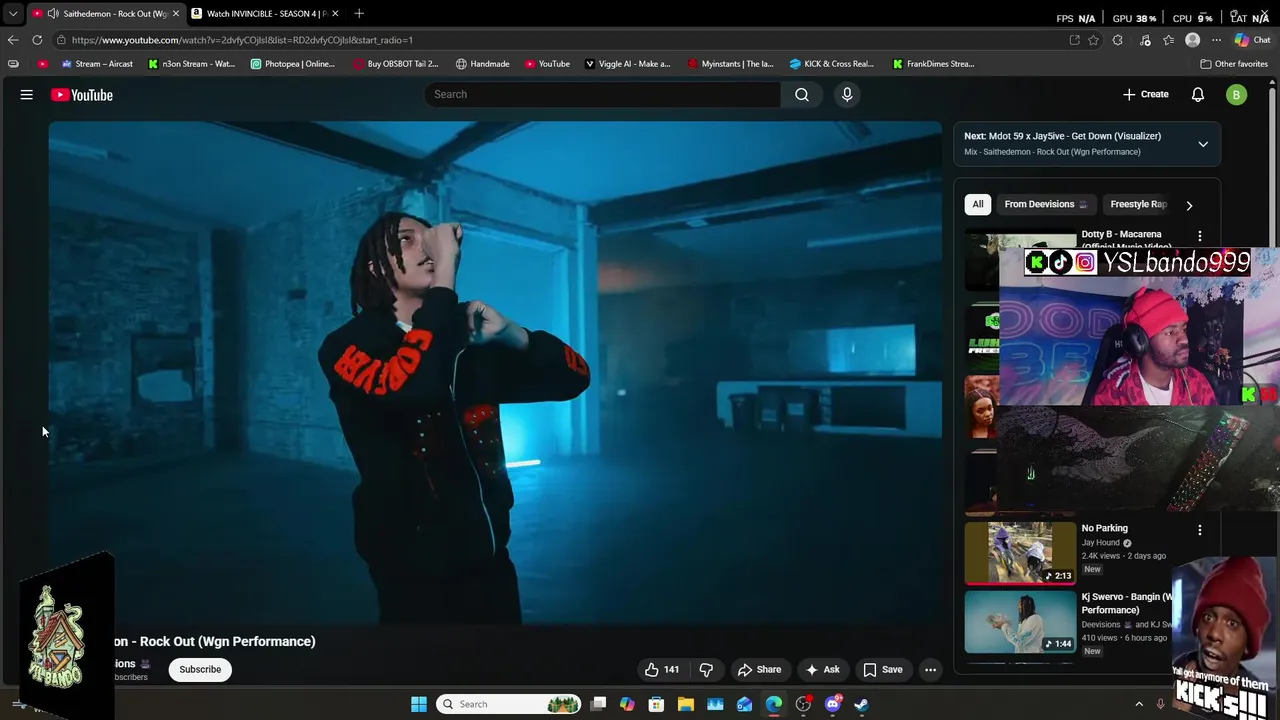Open Microsoft Store from taskbar
Image resolution: width=1280 pixels, height=720 pixels.
click(x=657, y=704)
